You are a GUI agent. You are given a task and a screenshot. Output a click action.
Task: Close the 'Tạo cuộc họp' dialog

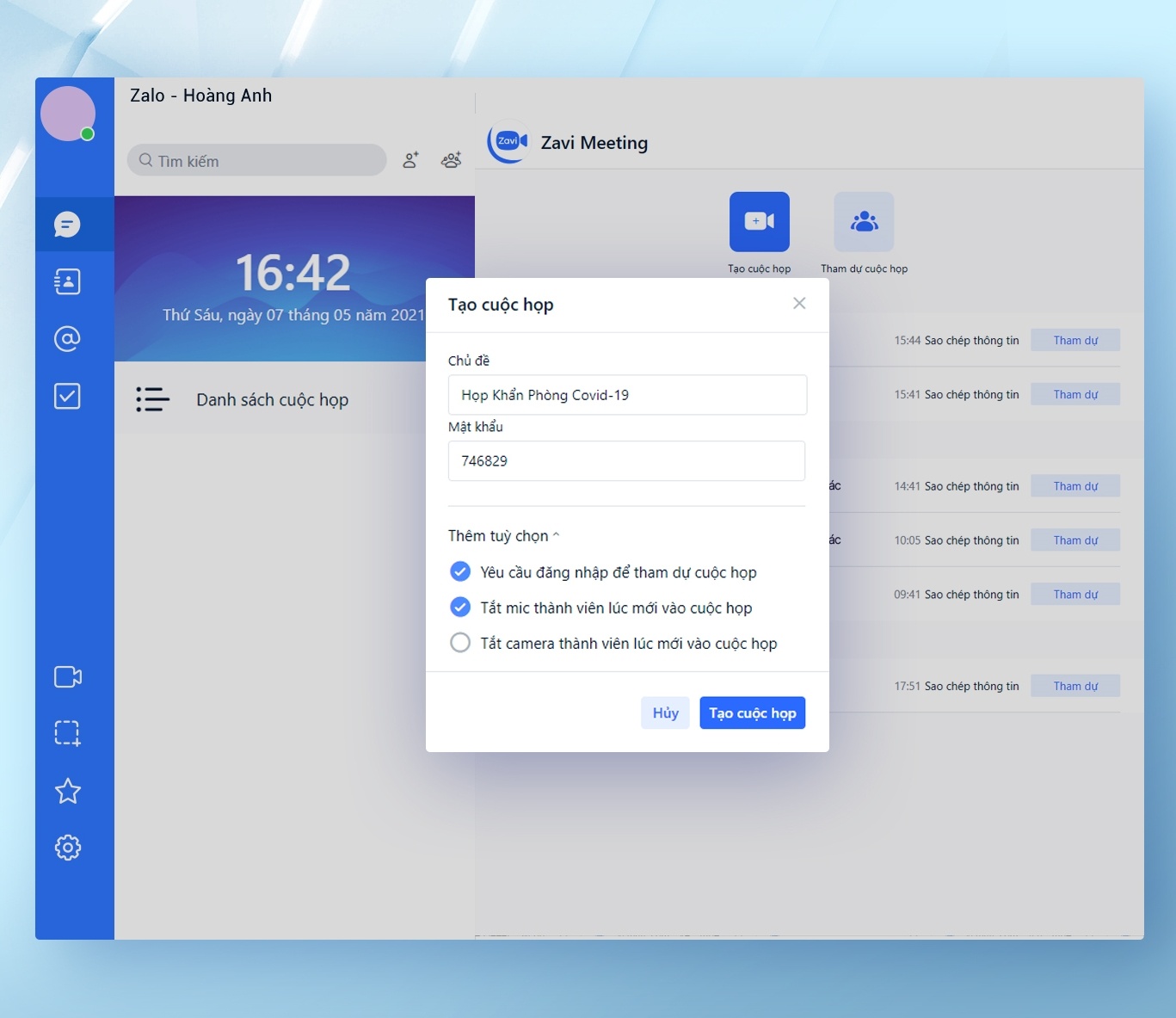(x=799, y=303)
